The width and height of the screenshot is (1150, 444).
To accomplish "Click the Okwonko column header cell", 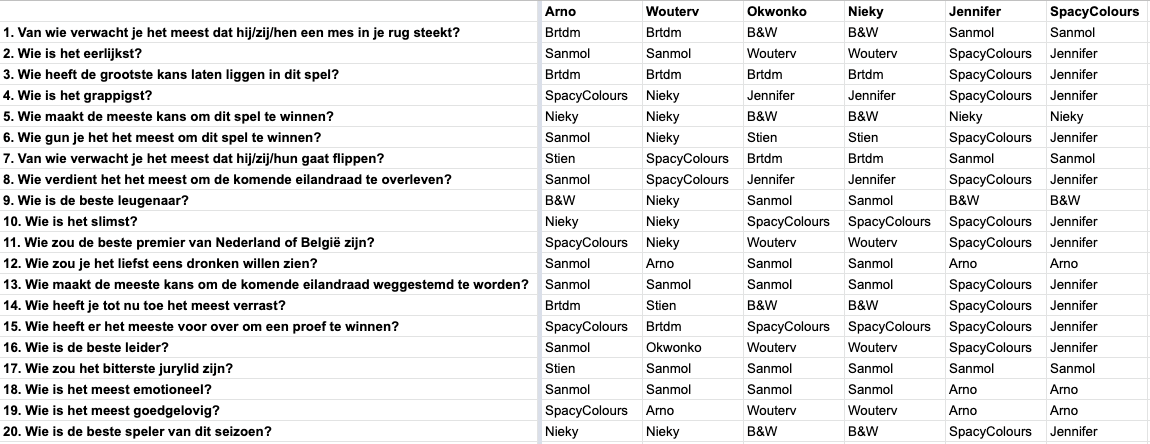I will click(794, 12).
